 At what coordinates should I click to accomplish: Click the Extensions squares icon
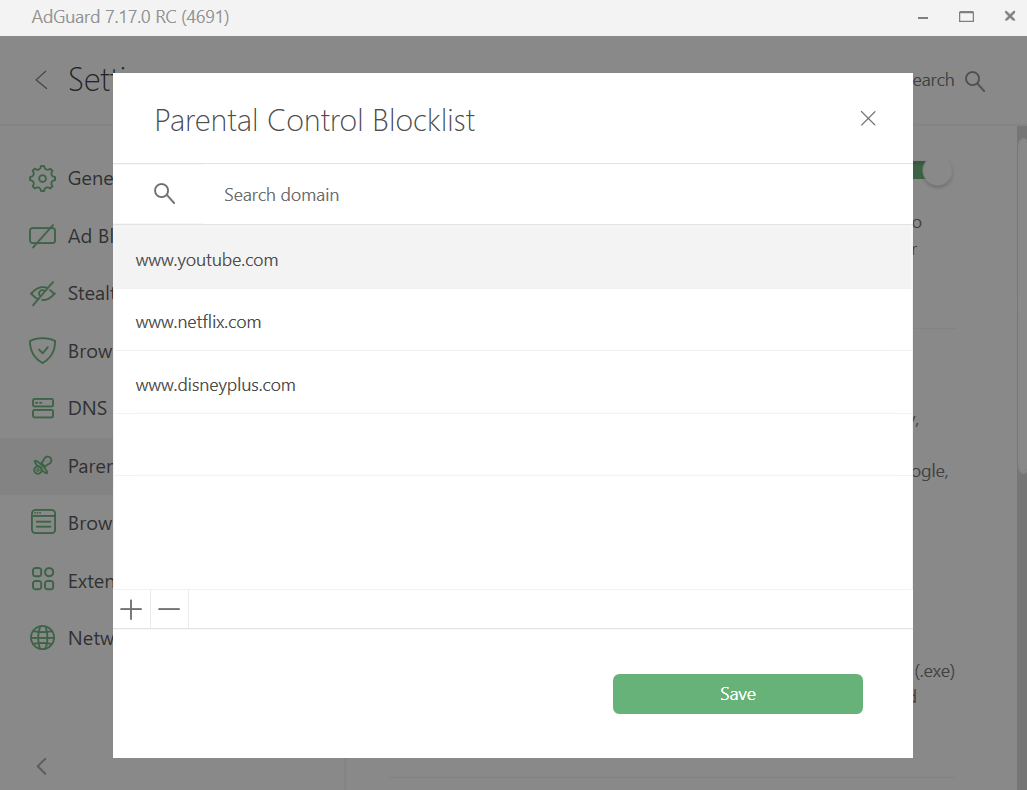(42, 580)
